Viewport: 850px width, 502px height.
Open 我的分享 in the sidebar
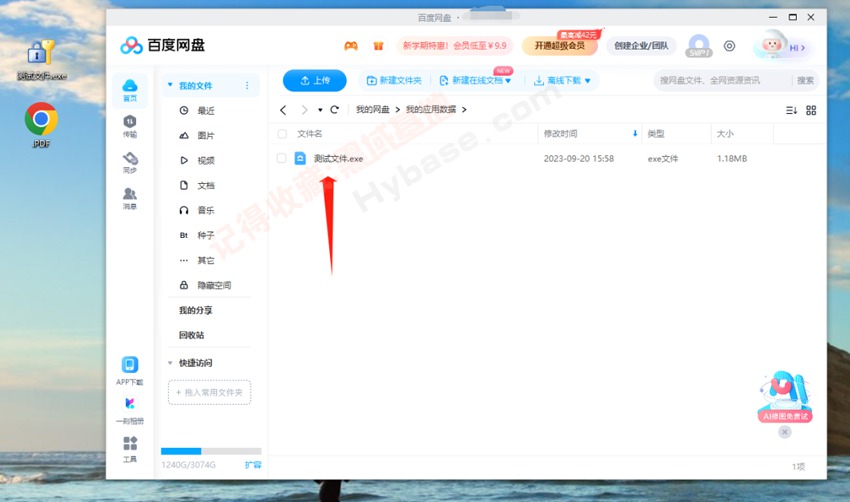[196, 310]
